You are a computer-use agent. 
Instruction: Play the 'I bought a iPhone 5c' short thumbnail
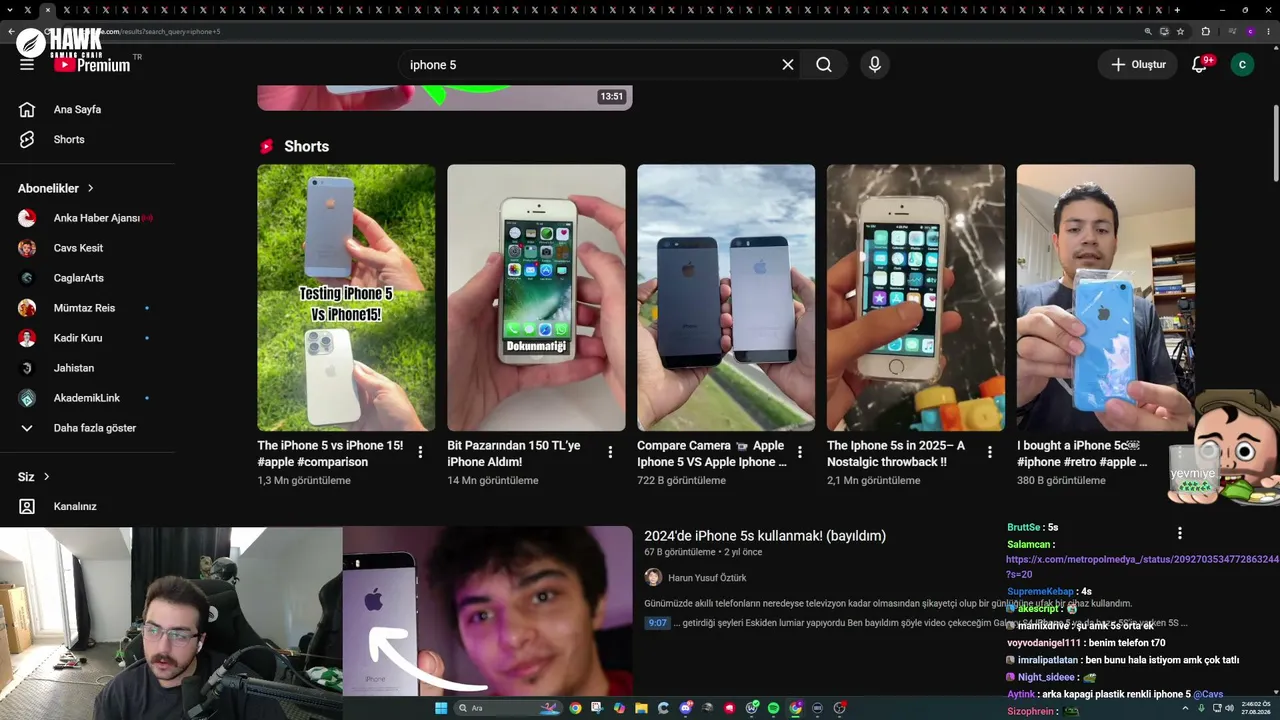point(1106,298)
